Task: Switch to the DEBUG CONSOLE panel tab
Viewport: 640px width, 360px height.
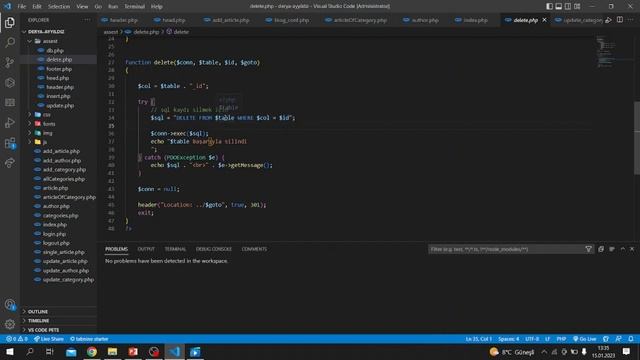Action: point(213,249)
